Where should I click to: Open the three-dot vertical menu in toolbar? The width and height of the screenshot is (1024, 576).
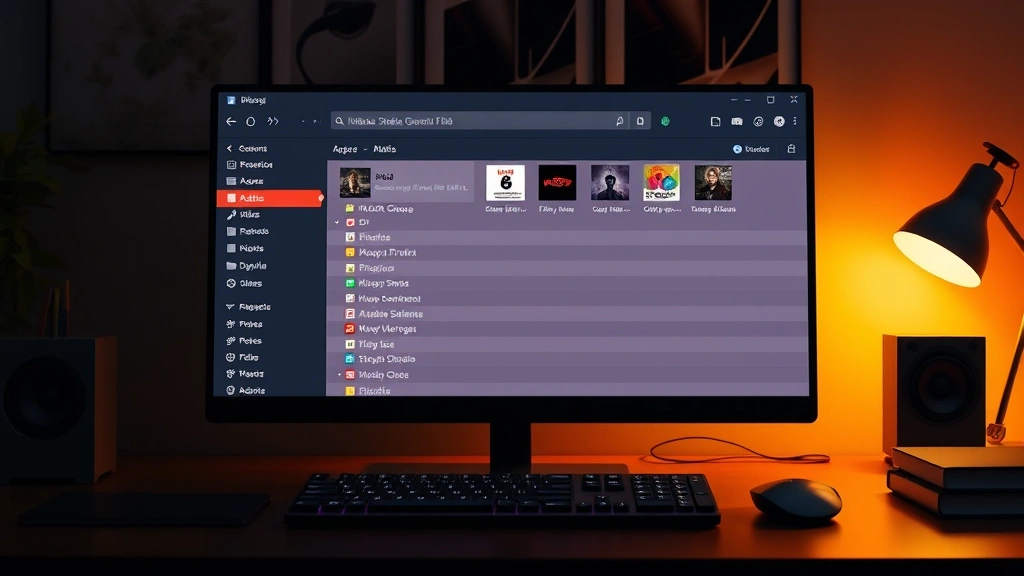tap(796, 121)
